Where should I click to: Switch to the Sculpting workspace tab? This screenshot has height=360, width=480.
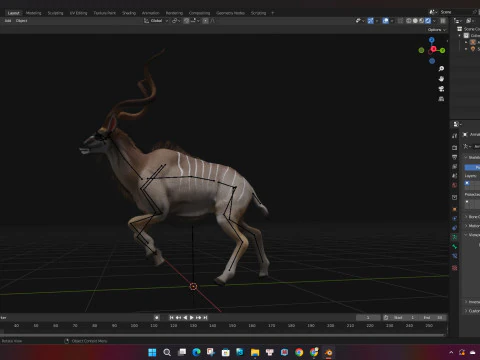55,13
